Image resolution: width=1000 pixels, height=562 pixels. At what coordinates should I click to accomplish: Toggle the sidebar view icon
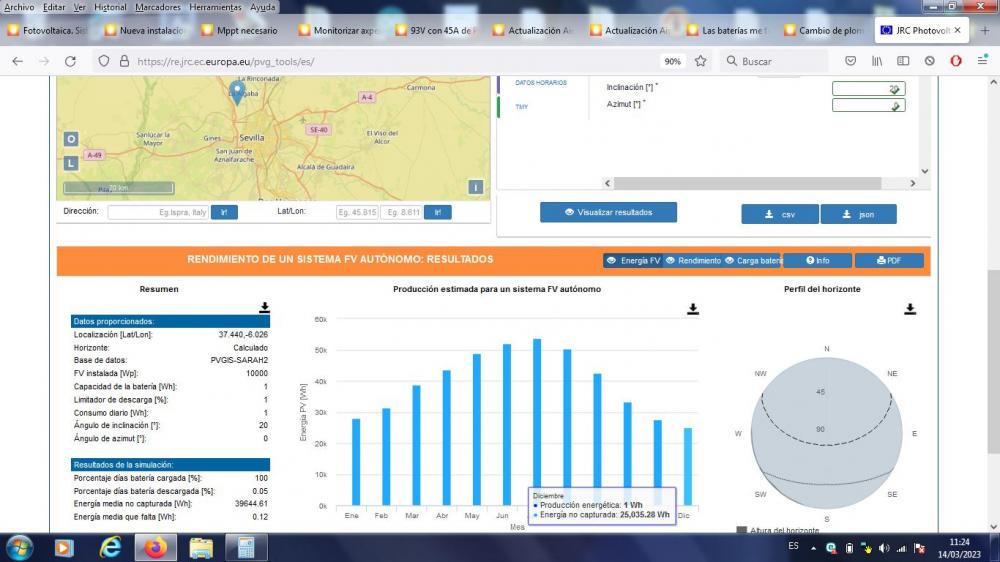click(903, 61)
